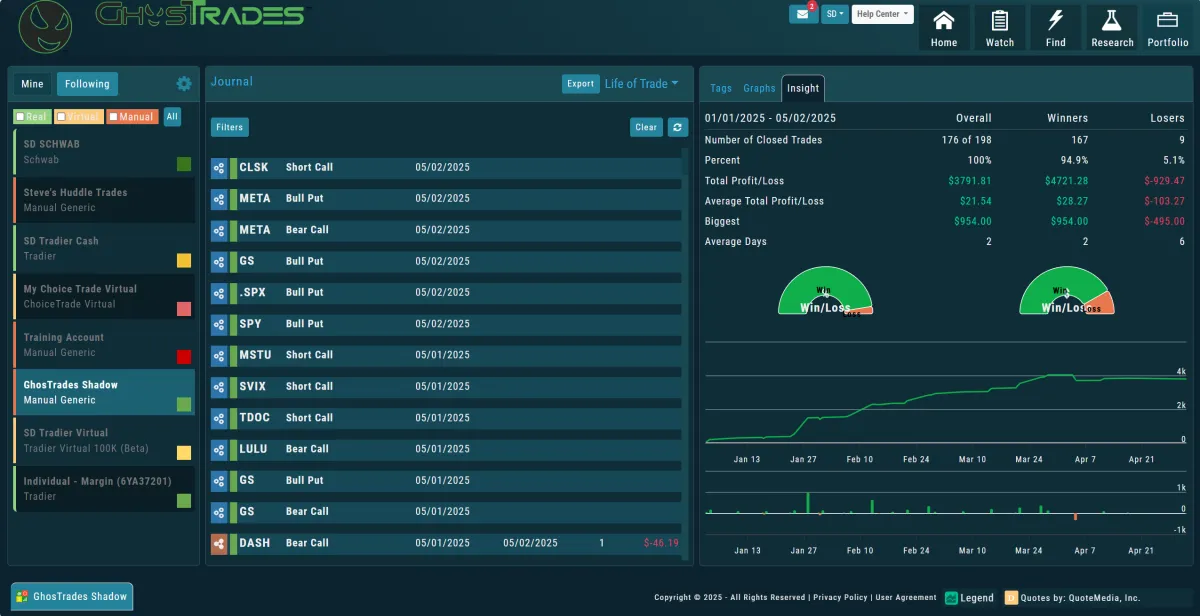Toggle the Virtual accounts checkbox
The image size is (1200, 616).
click(x=61, y=117)
